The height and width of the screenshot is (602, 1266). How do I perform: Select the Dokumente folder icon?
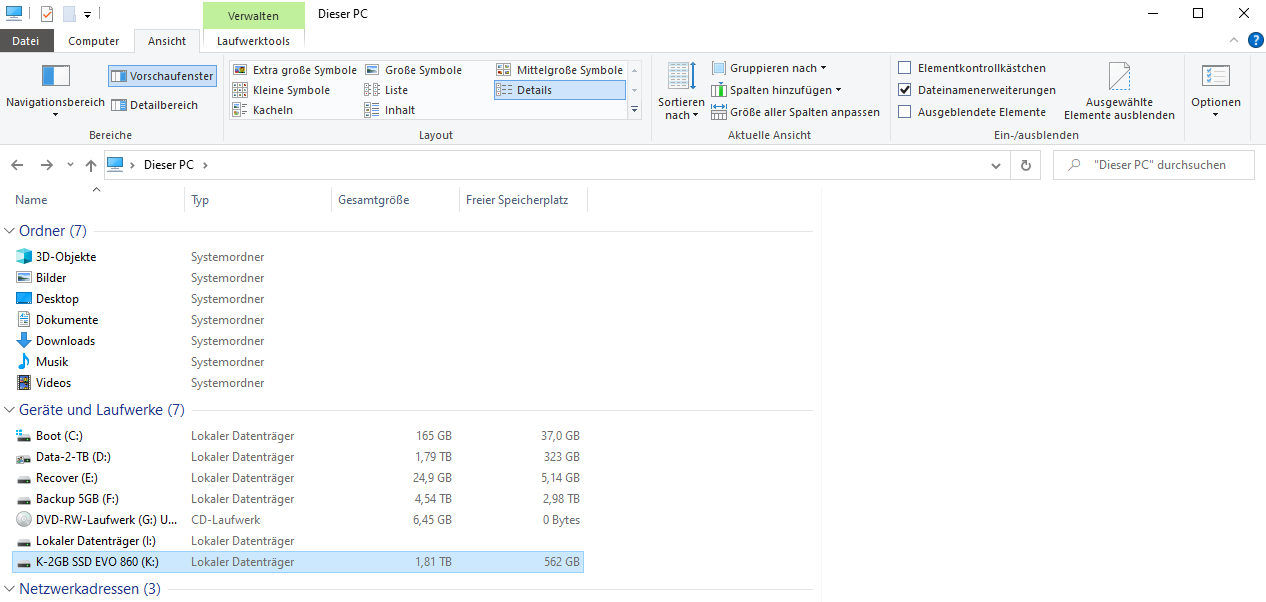point(24,320)
